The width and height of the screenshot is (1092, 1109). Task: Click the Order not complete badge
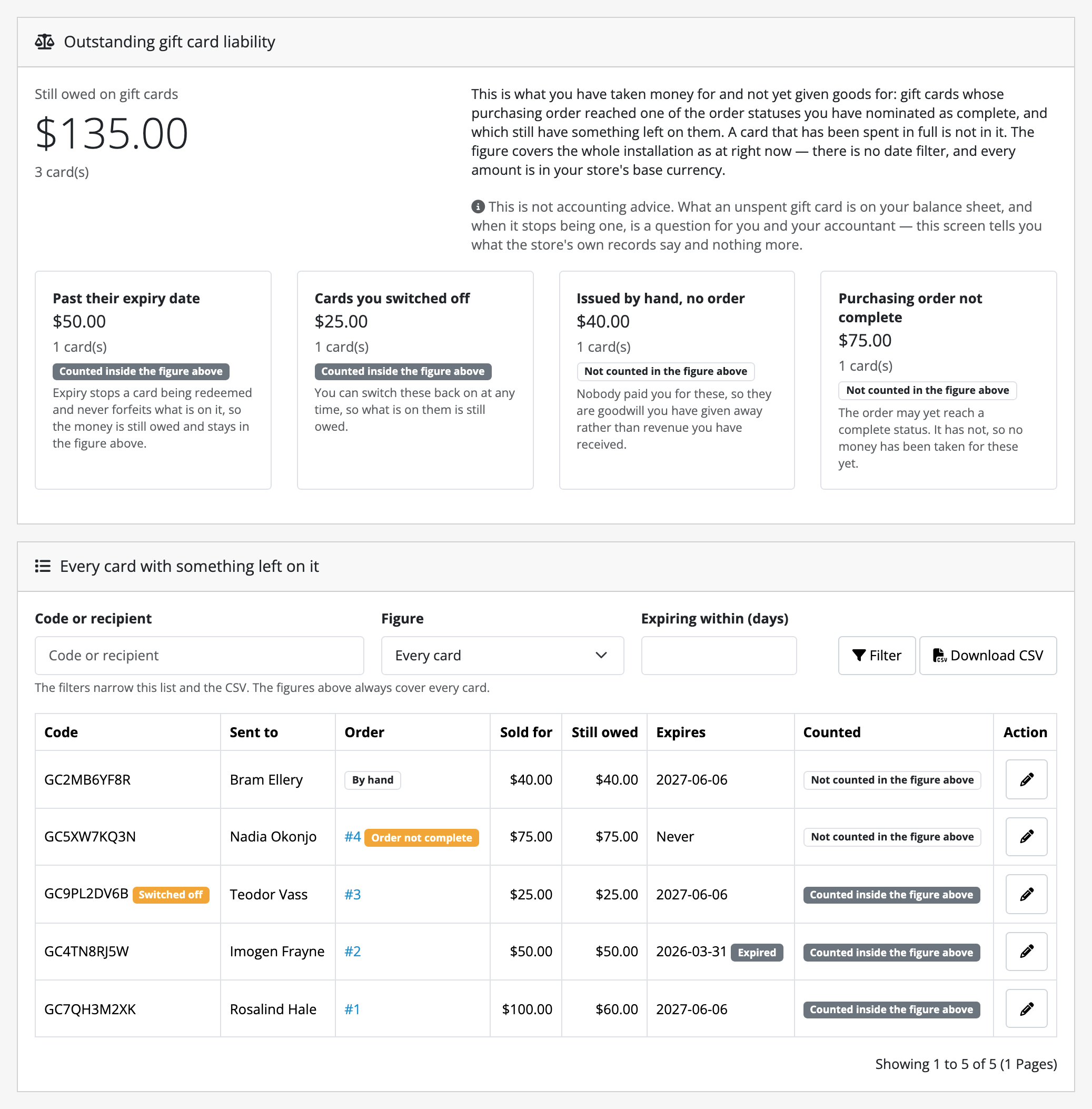(421, 838)
